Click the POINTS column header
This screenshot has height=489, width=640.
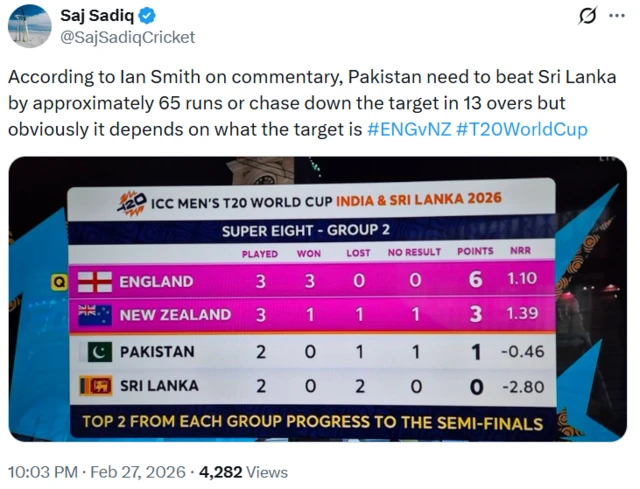click(x=475, y=254)
